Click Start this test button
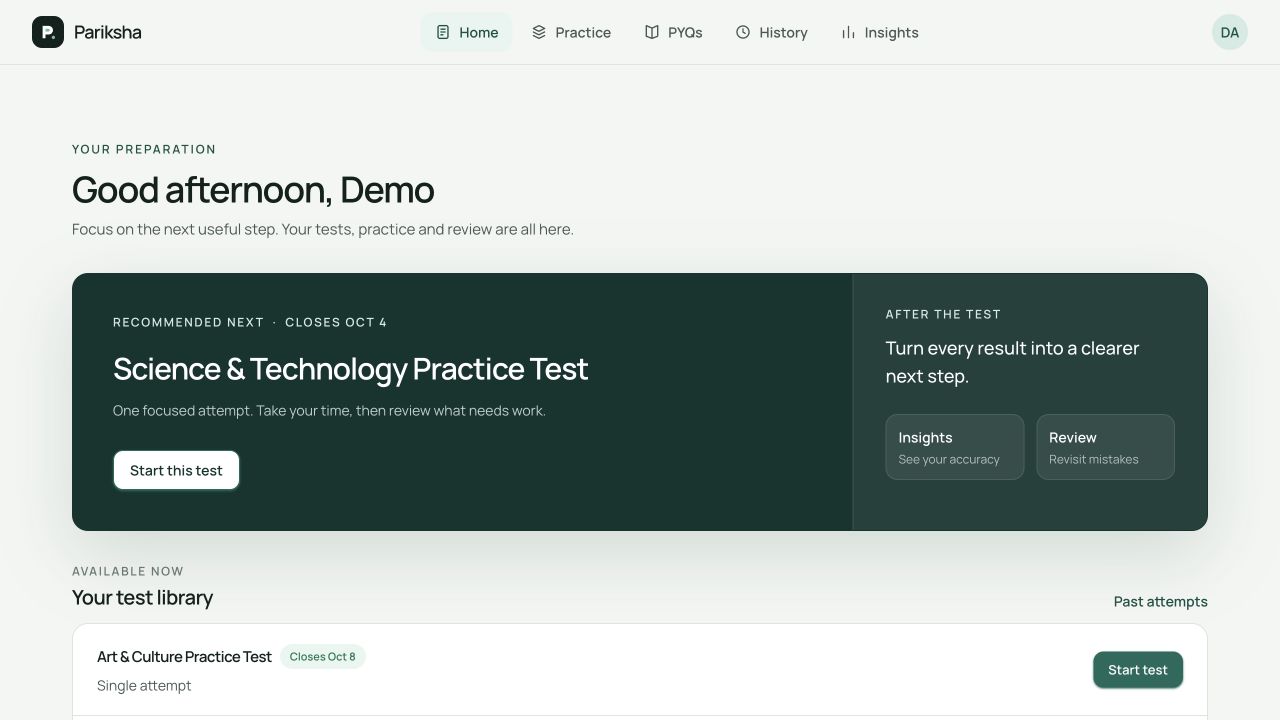1280x720 pixels. click(x=176, y=470)
